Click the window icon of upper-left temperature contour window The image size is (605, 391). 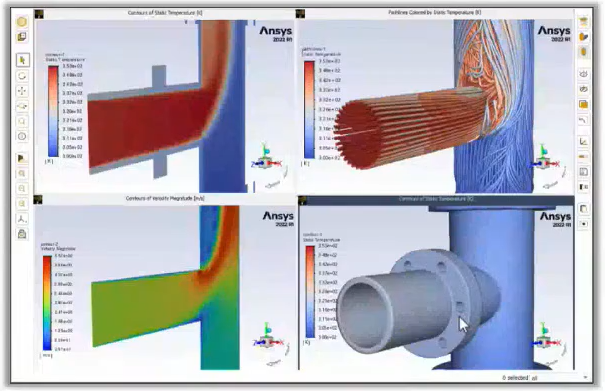[39, 14]
